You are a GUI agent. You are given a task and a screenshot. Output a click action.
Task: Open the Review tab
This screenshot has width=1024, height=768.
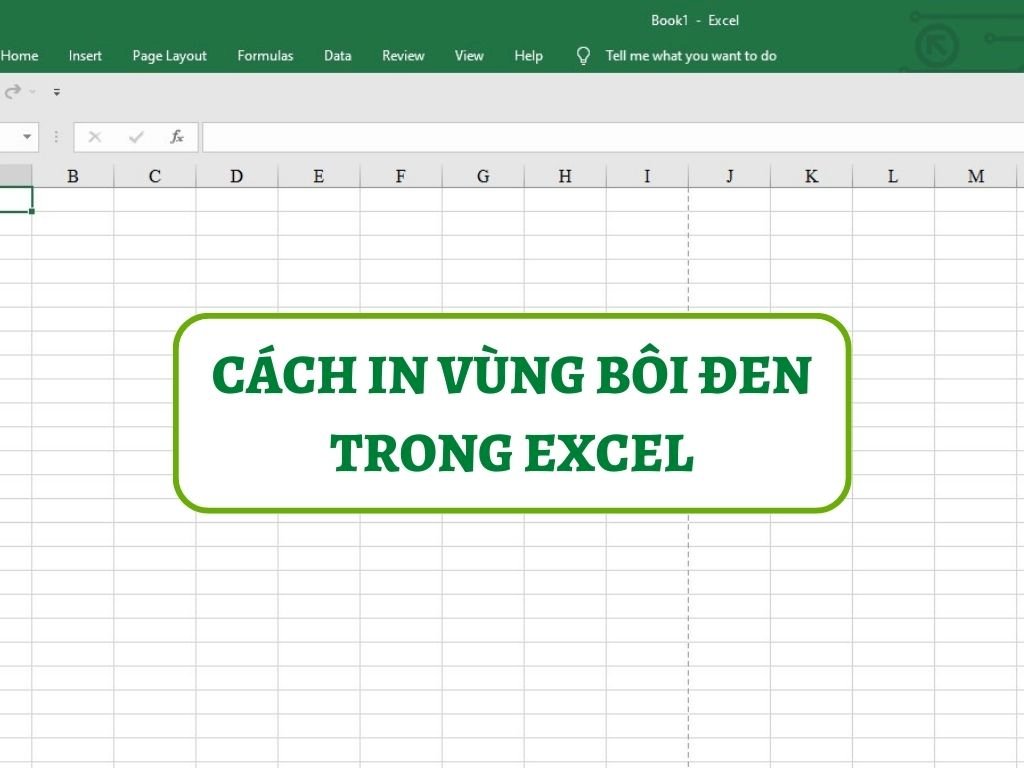click(403, 56)
